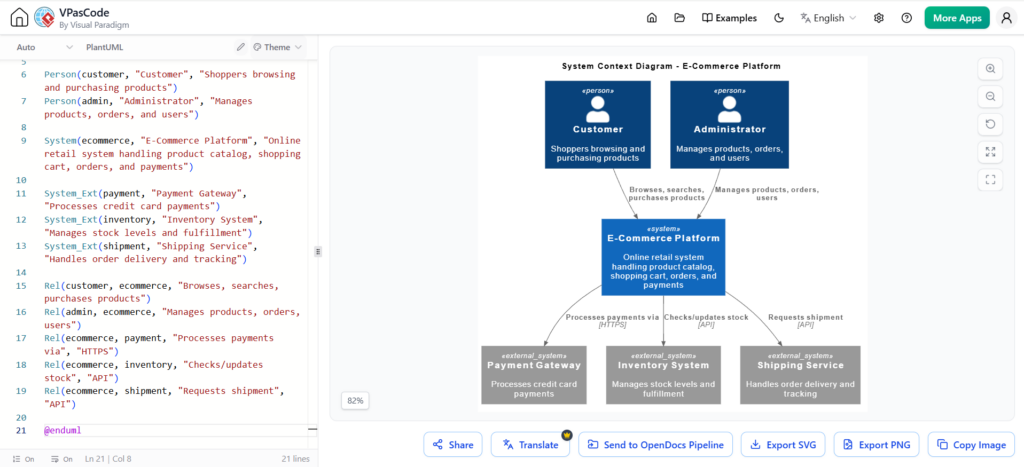Click the Shipping Service external system box

coord(800,375)
